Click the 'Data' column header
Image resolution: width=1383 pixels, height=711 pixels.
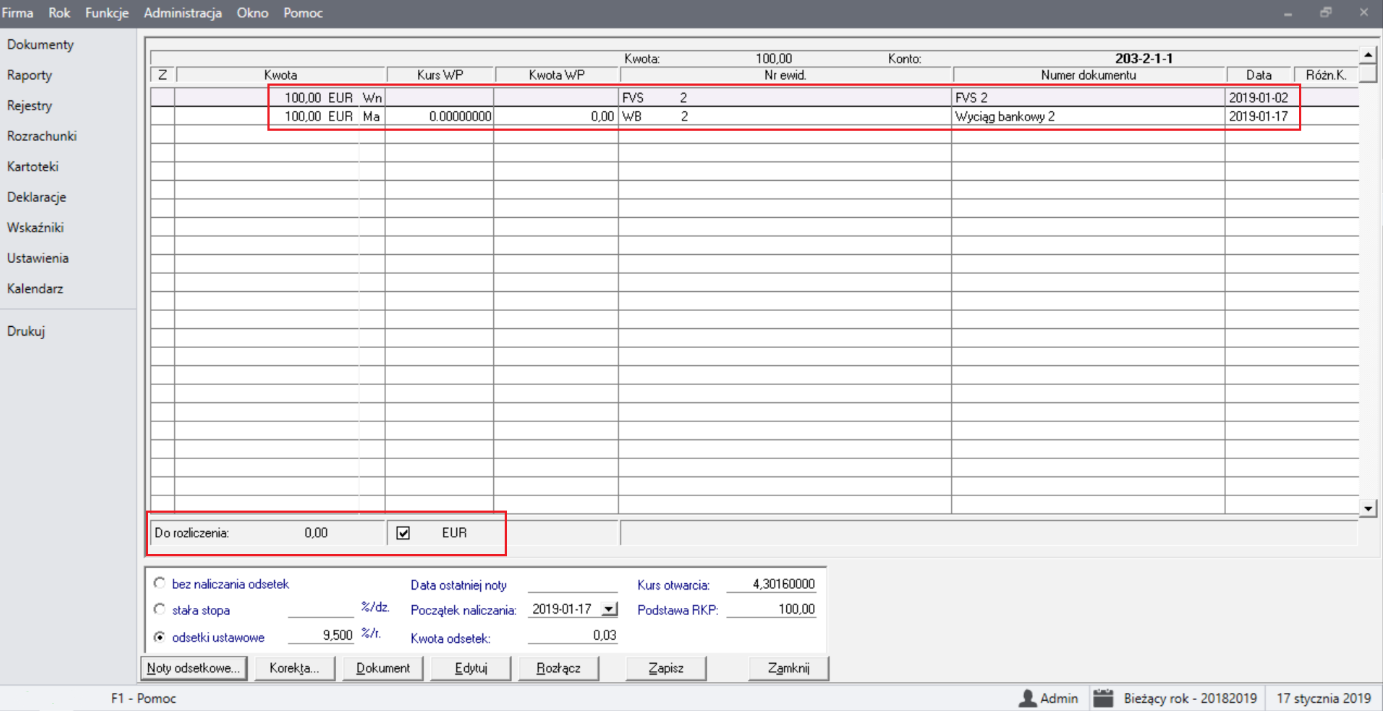coord(1259,75)
